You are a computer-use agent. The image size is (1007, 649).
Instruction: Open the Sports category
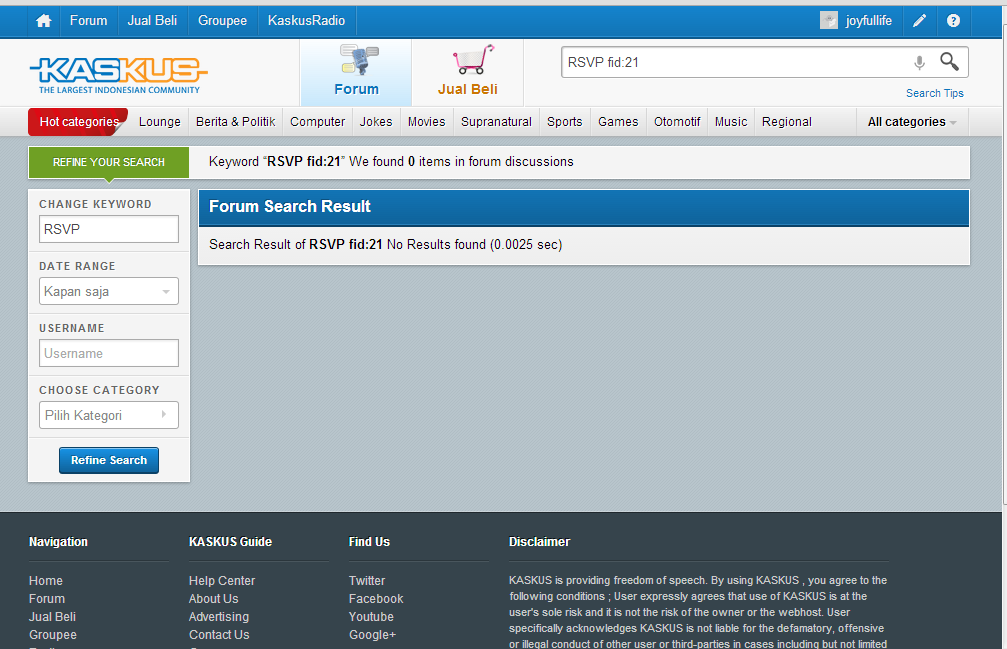[x=565, y=122]
